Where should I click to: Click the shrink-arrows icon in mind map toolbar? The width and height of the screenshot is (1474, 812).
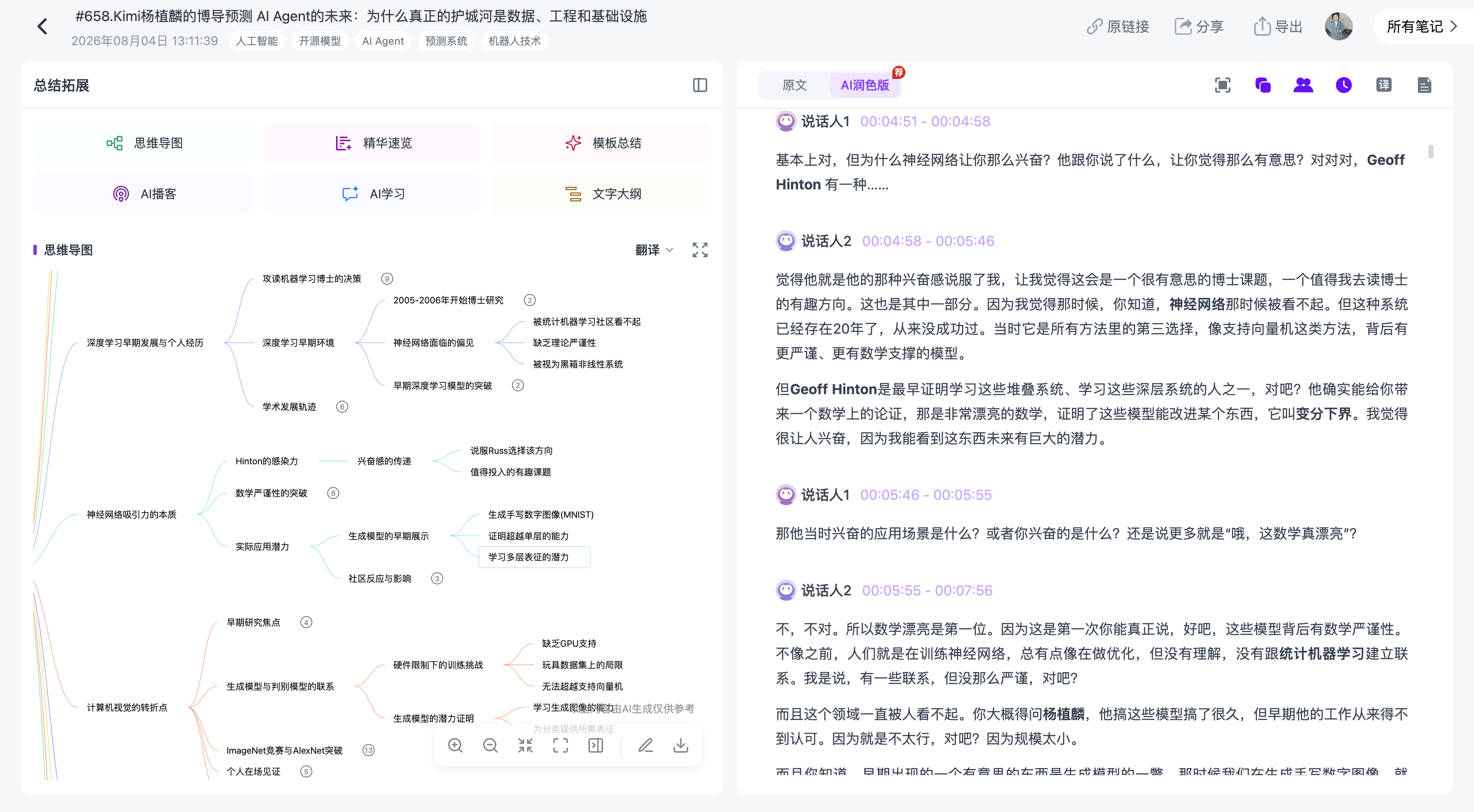coord(525,745)
